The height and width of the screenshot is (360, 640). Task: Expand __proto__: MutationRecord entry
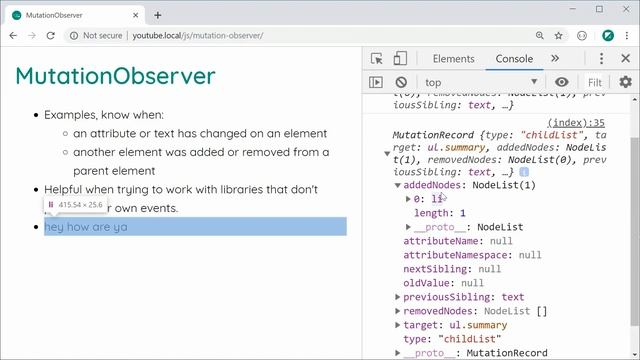tap(397, 353)
